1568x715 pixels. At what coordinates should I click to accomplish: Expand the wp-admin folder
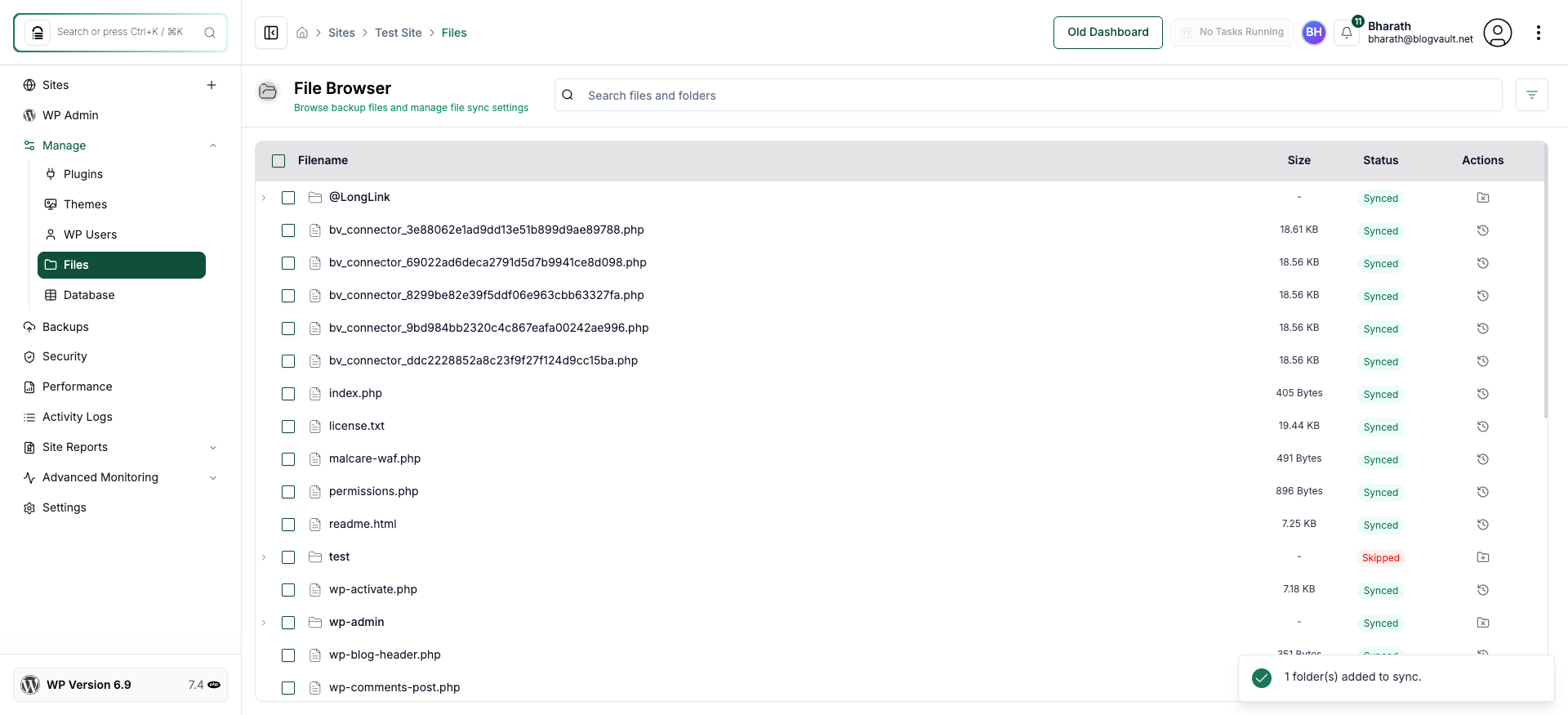pos(264,623)
